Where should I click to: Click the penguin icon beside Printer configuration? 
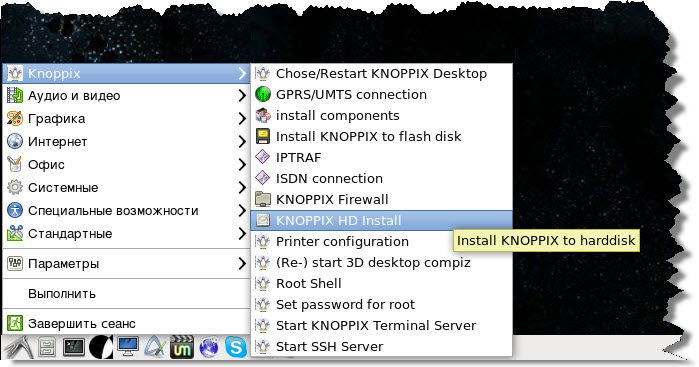click(263, 241)
